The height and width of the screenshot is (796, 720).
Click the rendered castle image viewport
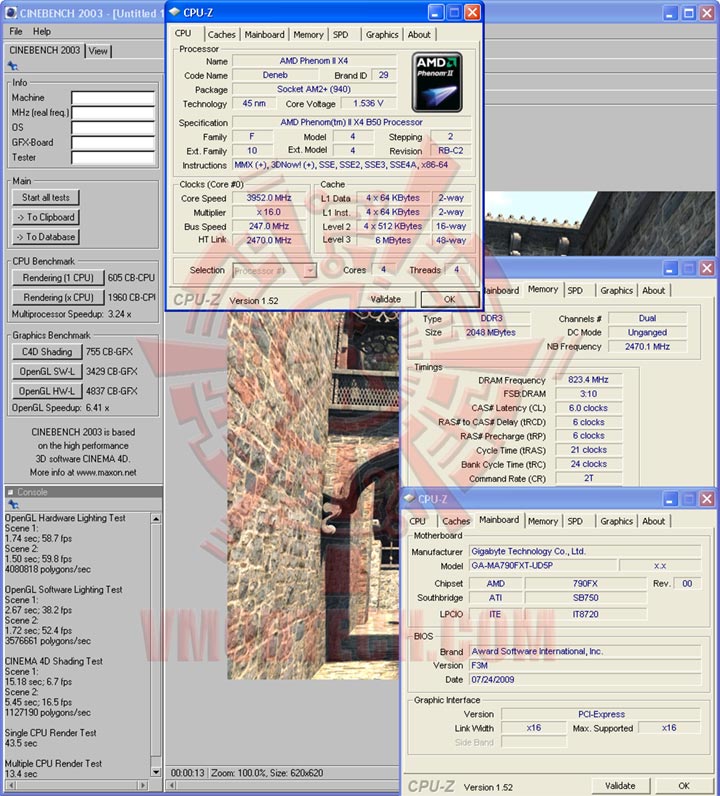pos(313,495)
